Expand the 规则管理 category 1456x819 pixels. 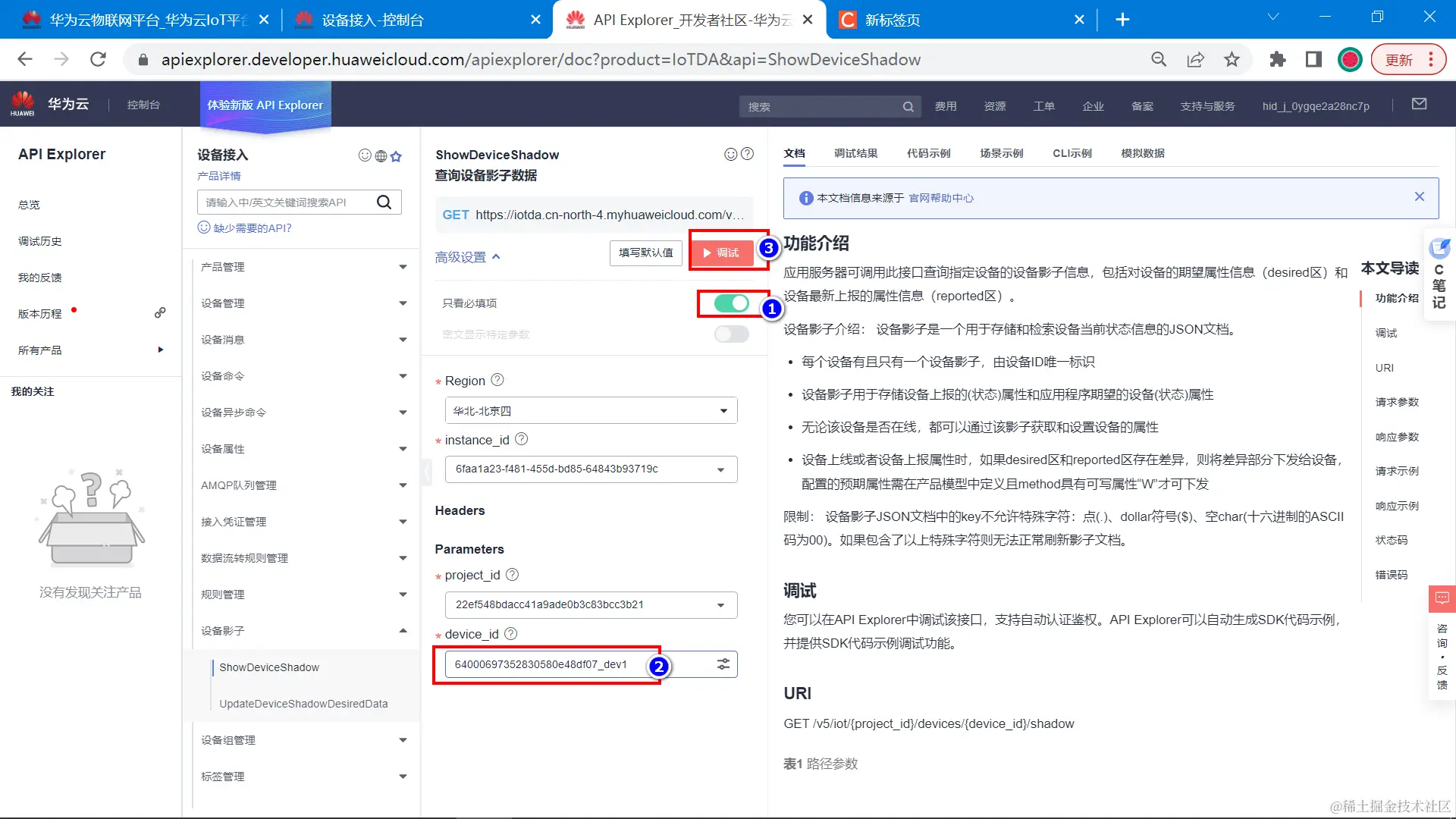tap(303, 595)
